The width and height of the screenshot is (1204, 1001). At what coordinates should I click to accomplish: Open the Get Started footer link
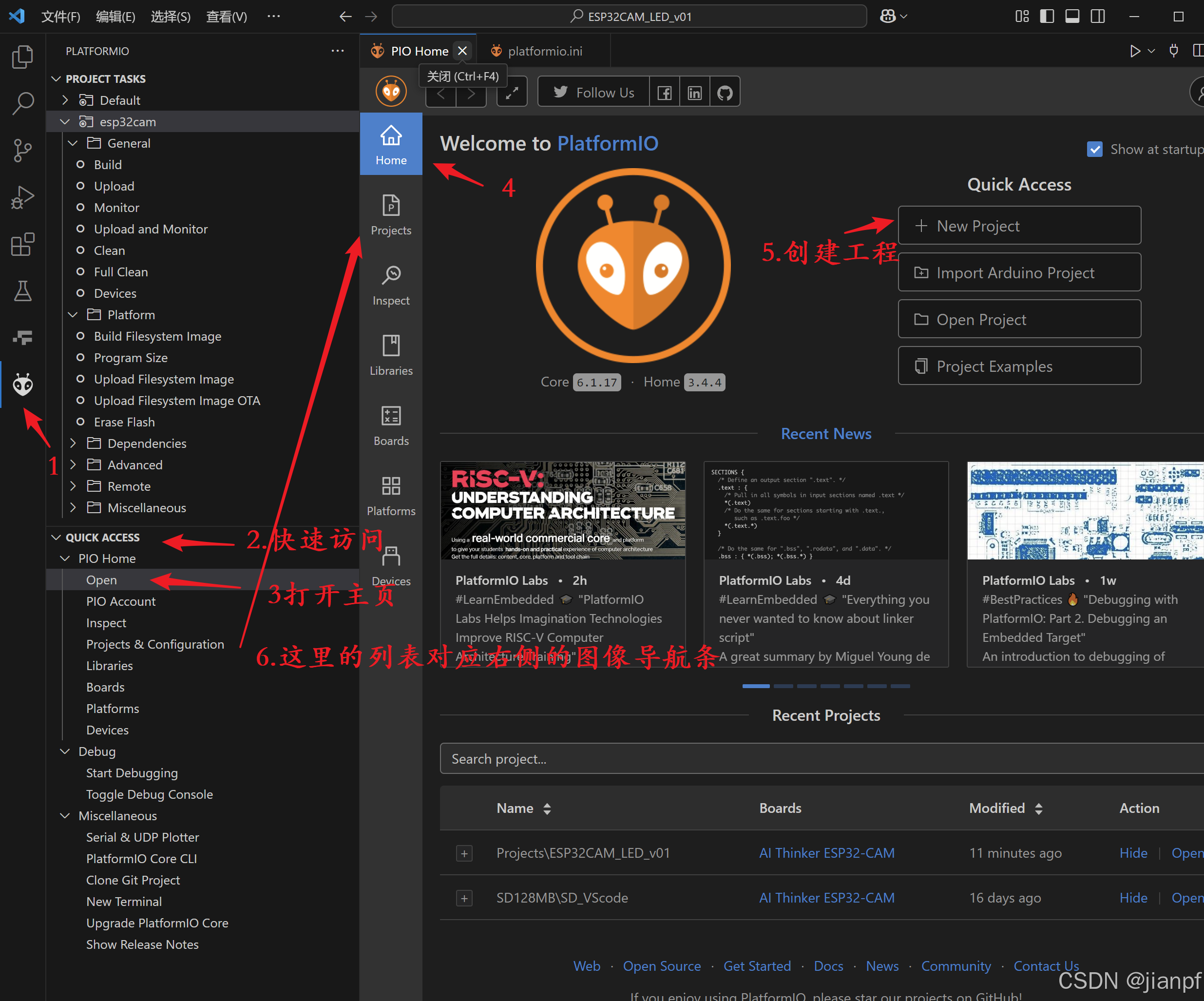757,966
